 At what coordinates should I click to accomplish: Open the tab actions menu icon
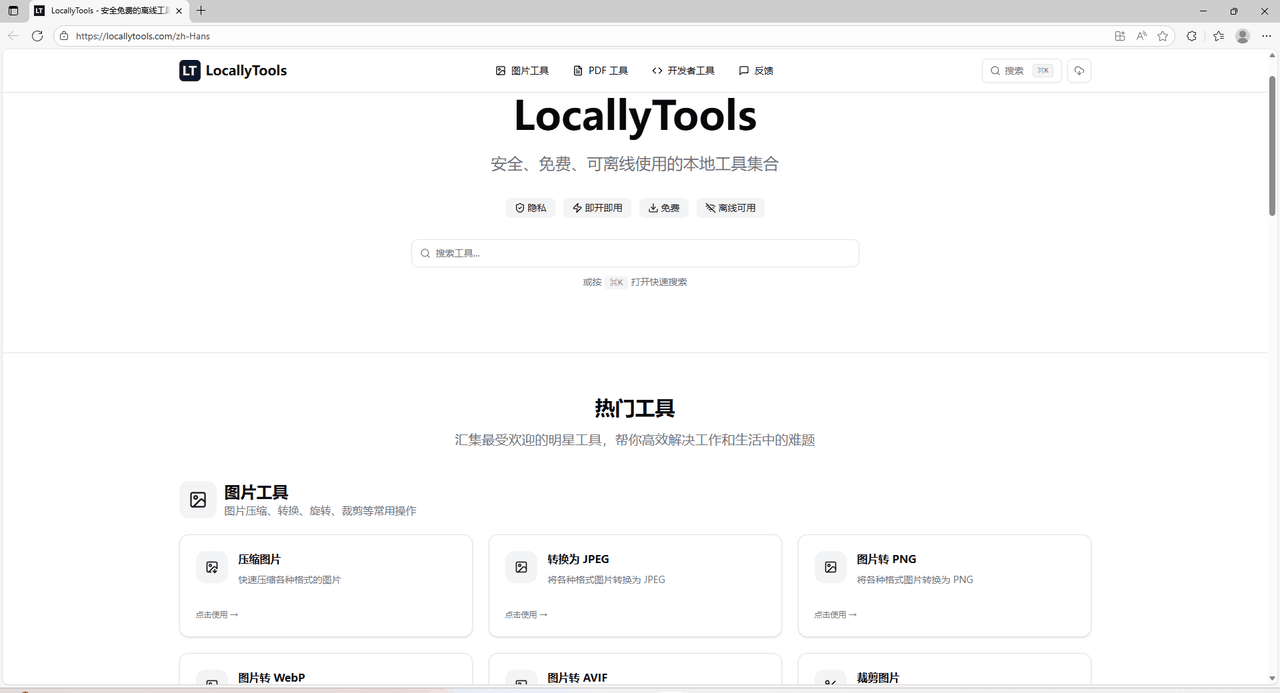tap(13, 11)
